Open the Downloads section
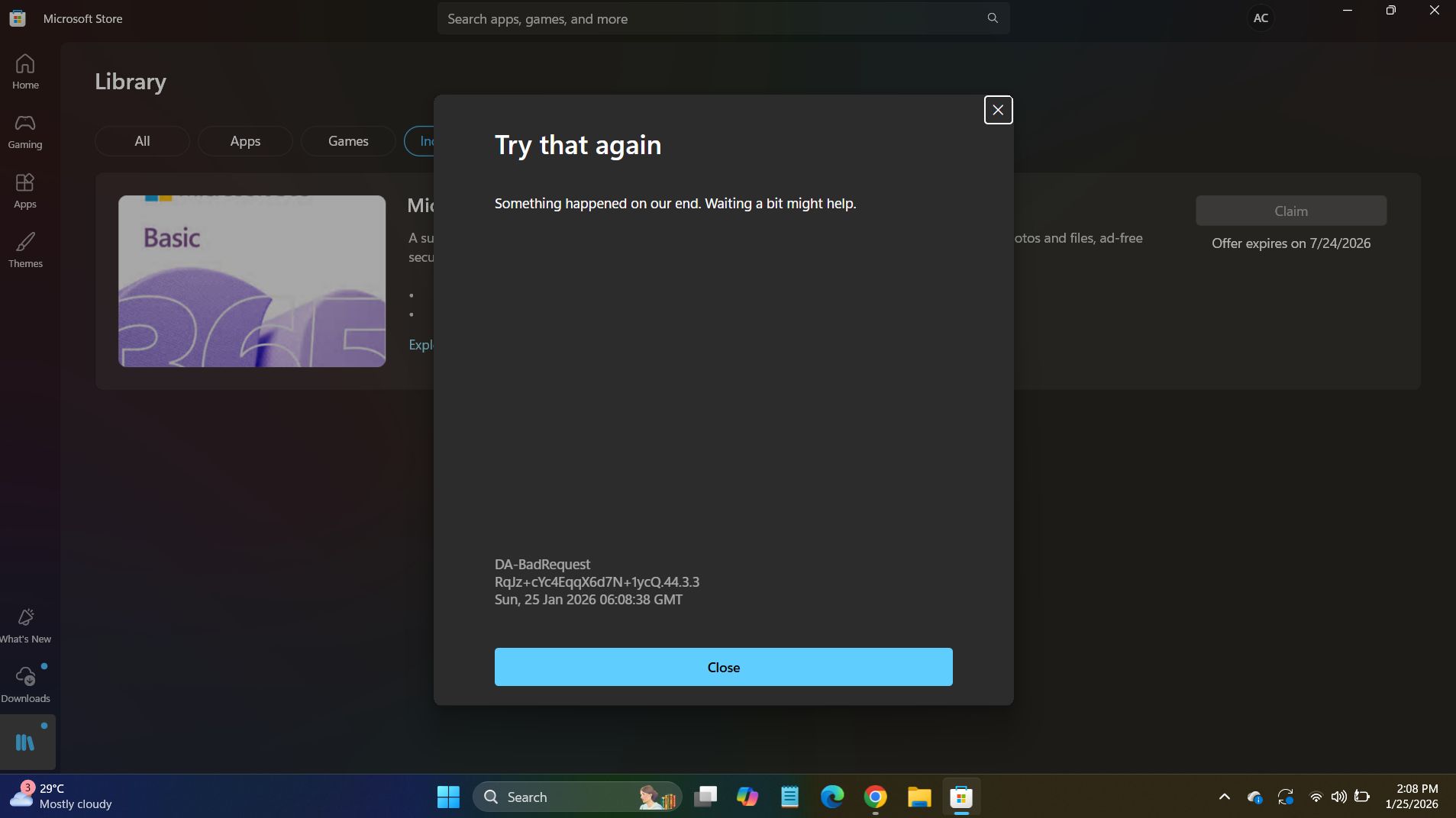The height and width of the screenshot is (818, 1456). click(x=25, y=683)
